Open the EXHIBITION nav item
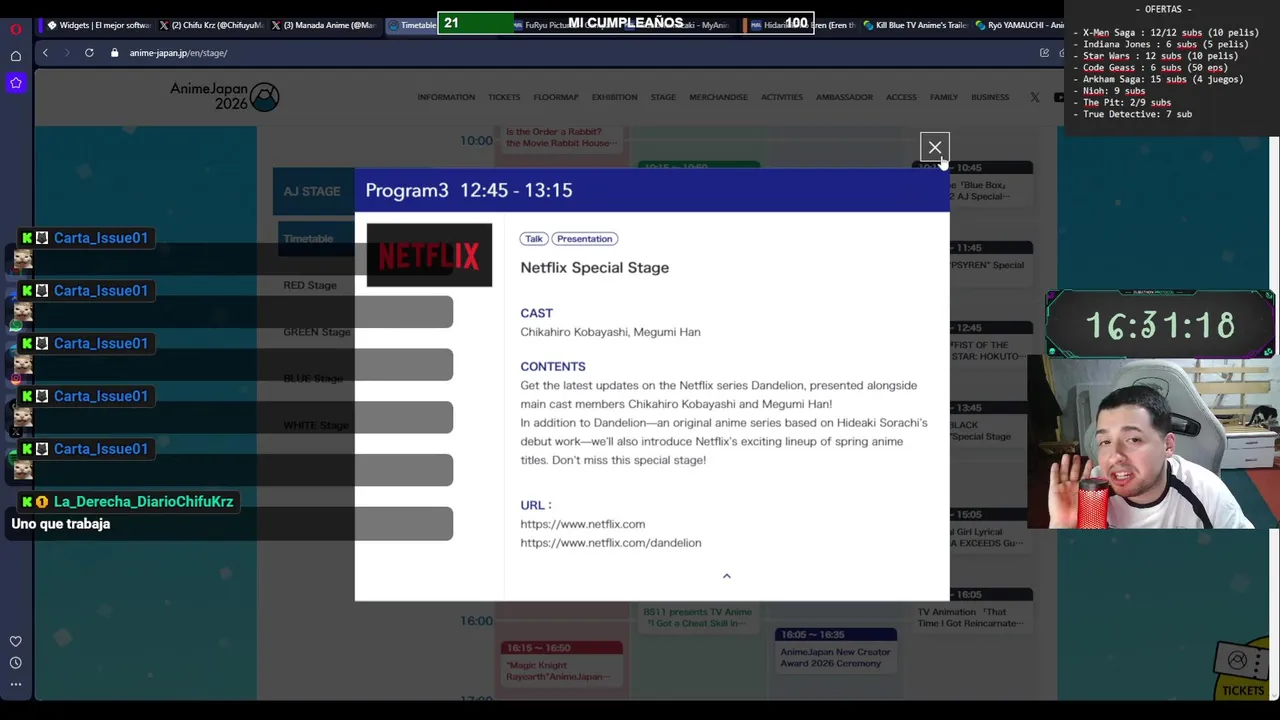Screen dimensions: 1280x720 [614, 97]
